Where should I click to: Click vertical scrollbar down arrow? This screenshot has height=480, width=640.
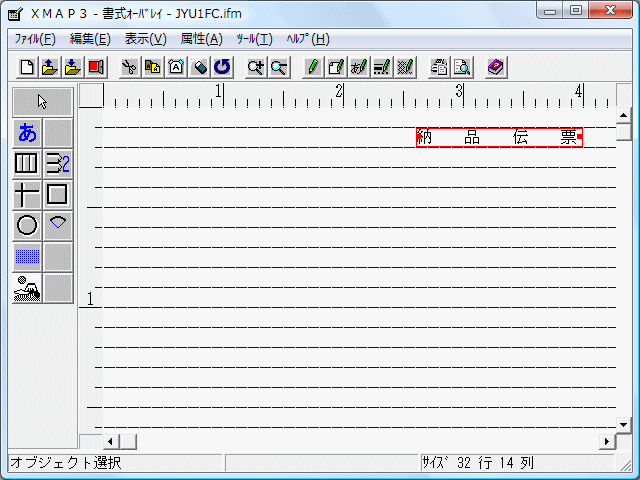(623, 425)
